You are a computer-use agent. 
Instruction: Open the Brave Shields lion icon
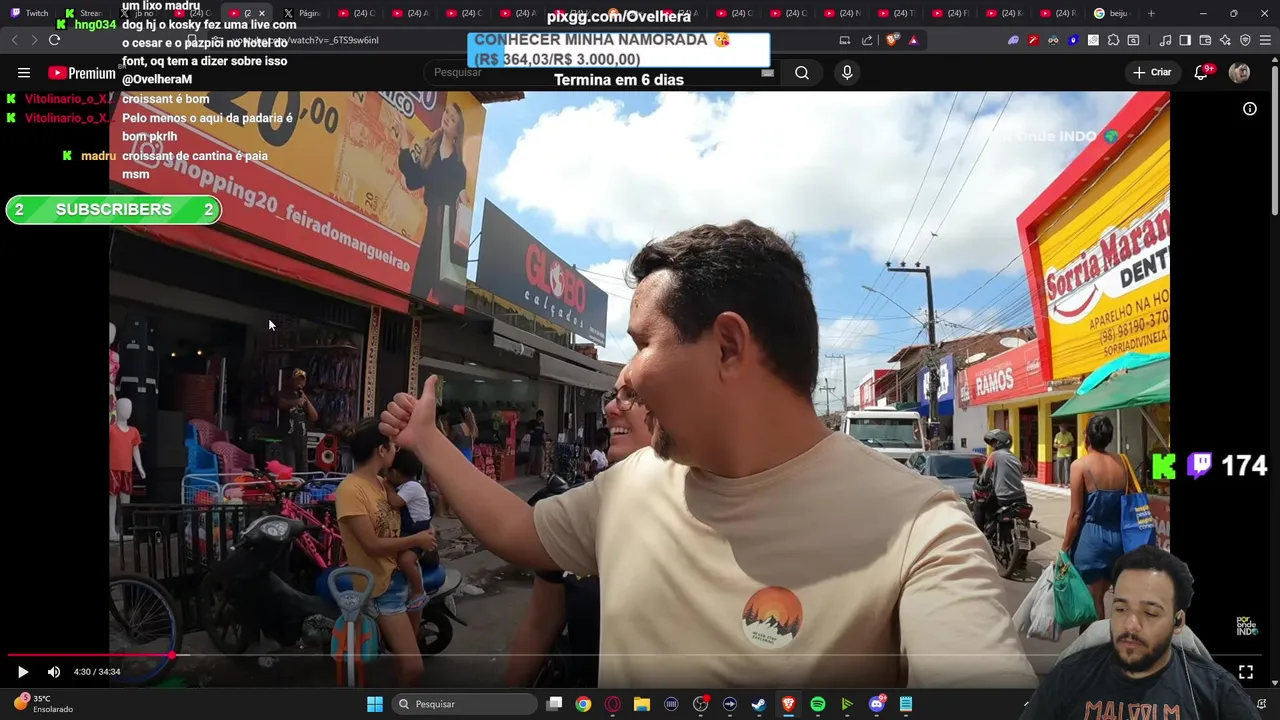(x=891, y=40)
